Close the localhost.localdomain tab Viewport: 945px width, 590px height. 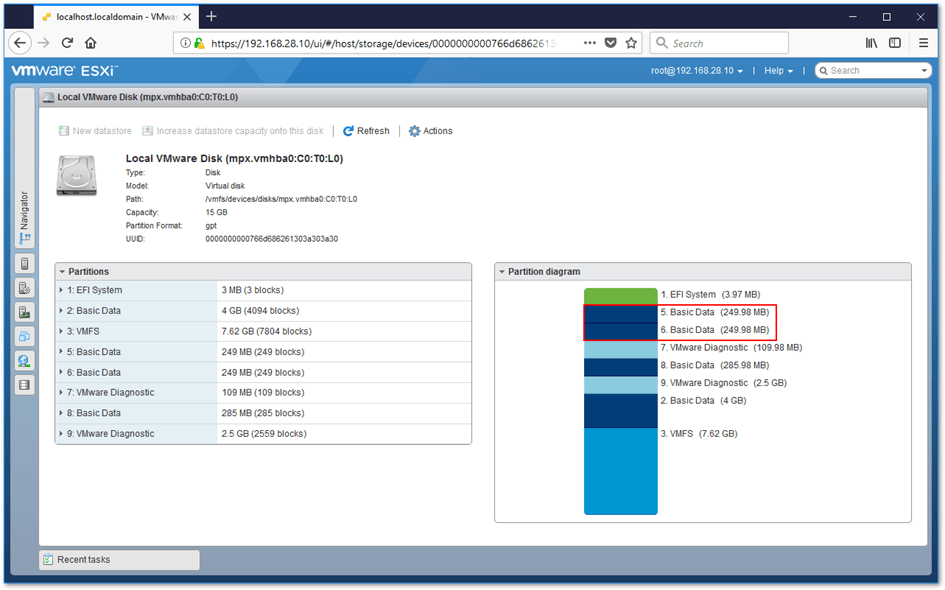(x=187, y=17)
